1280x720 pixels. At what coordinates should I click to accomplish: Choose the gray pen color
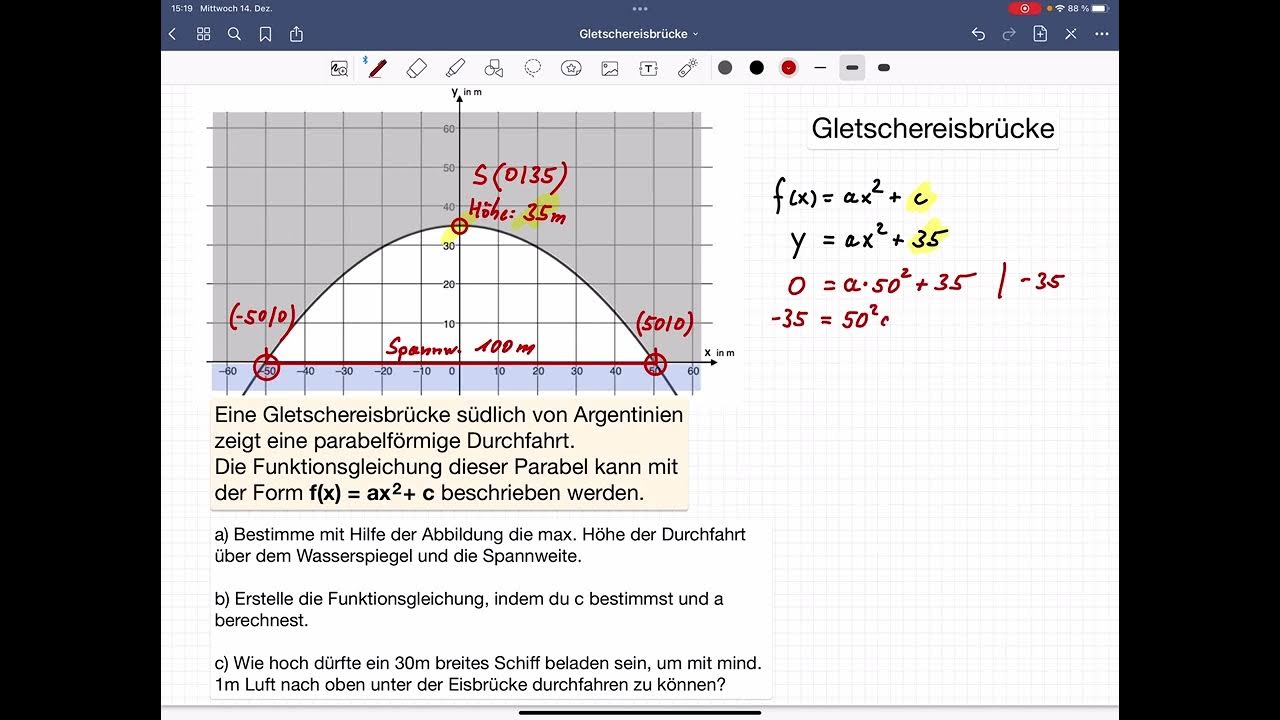[x=725, y=68]
